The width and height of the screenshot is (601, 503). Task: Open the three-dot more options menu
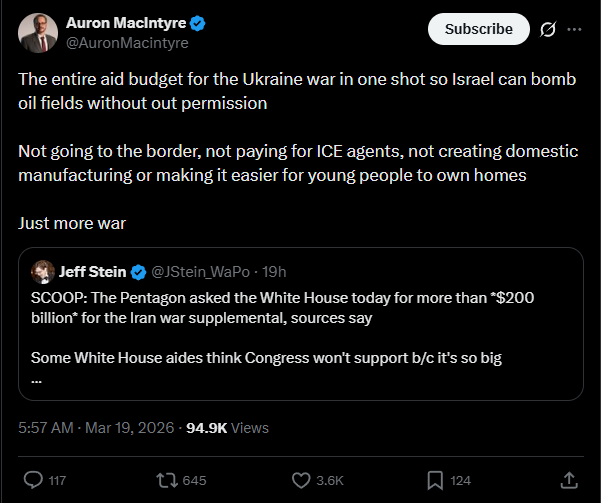(x=574, y=29)
